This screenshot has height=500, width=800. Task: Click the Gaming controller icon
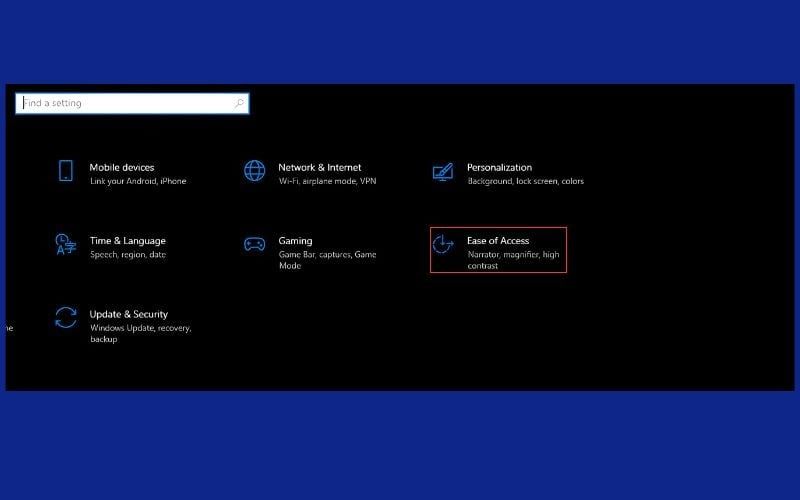[x=255, y=244]
